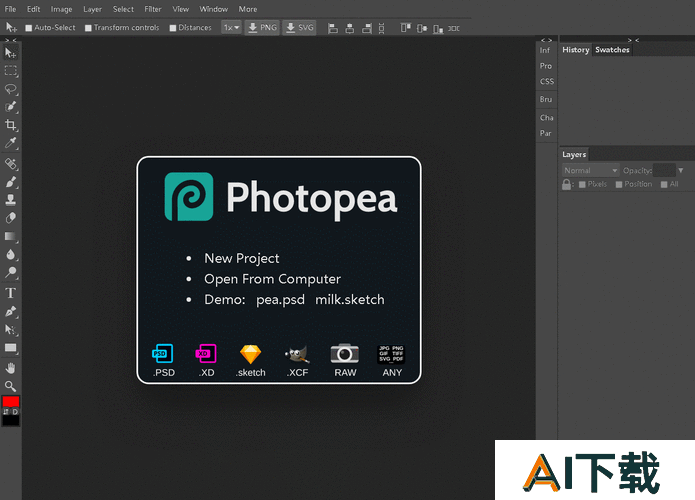
Task: Click Open From Computer link
Action: (x=272, y=279)
